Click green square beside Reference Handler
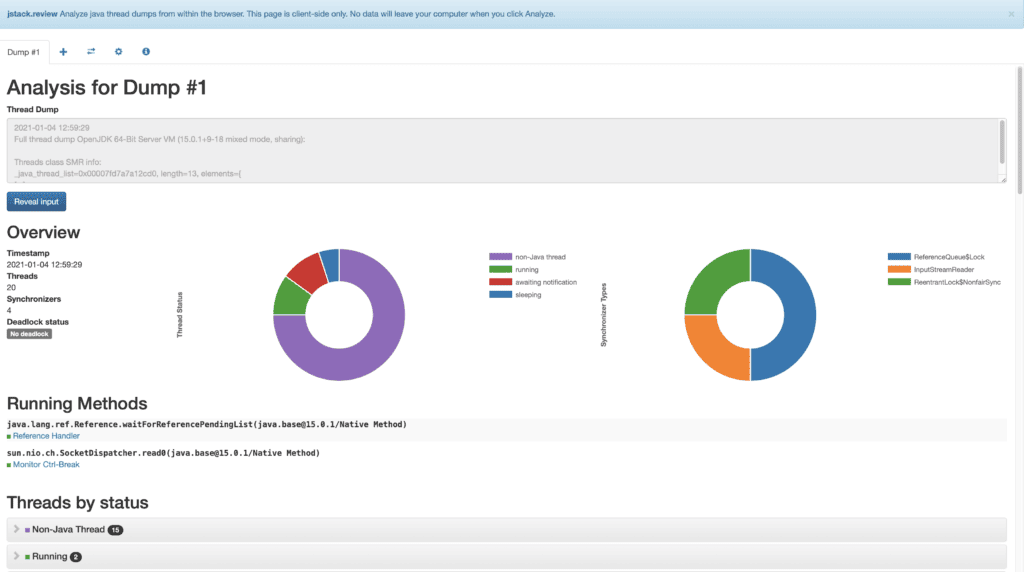Screen dimensions: 1024x572 pos(9,436)
